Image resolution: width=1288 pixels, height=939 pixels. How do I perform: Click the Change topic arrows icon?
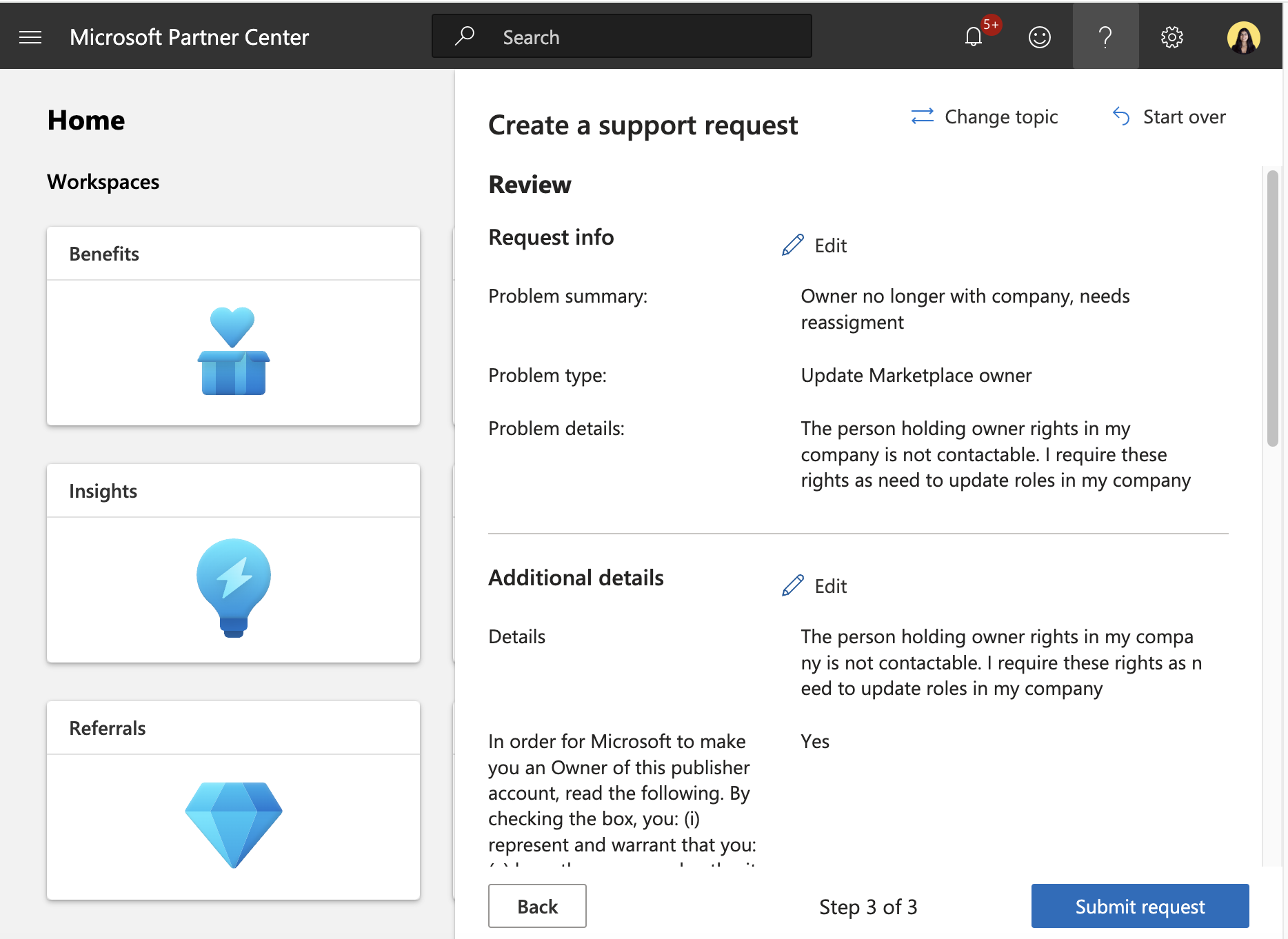tap(922, 117)
